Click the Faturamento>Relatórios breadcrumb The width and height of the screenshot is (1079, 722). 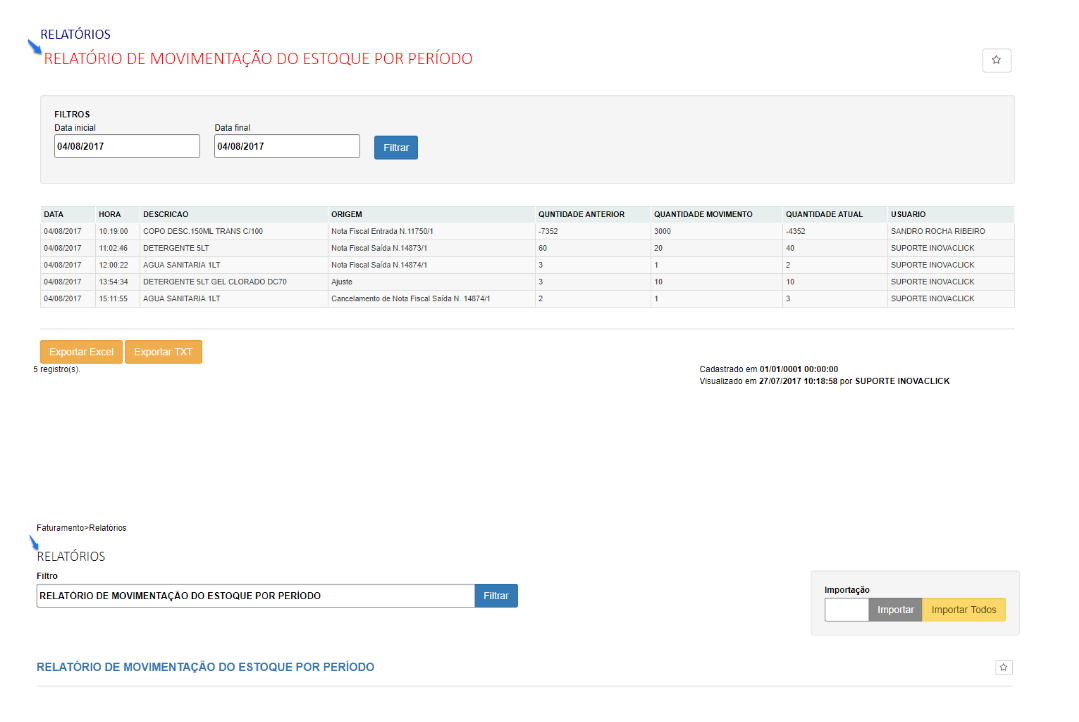(81, 528)
